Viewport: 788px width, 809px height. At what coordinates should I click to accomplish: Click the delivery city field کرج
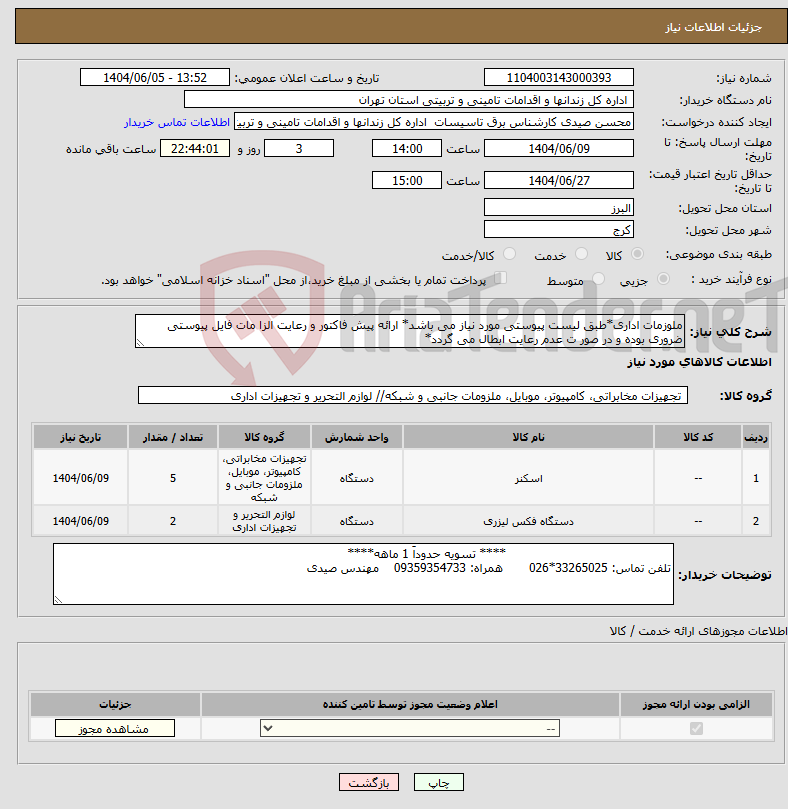point(559,230)
